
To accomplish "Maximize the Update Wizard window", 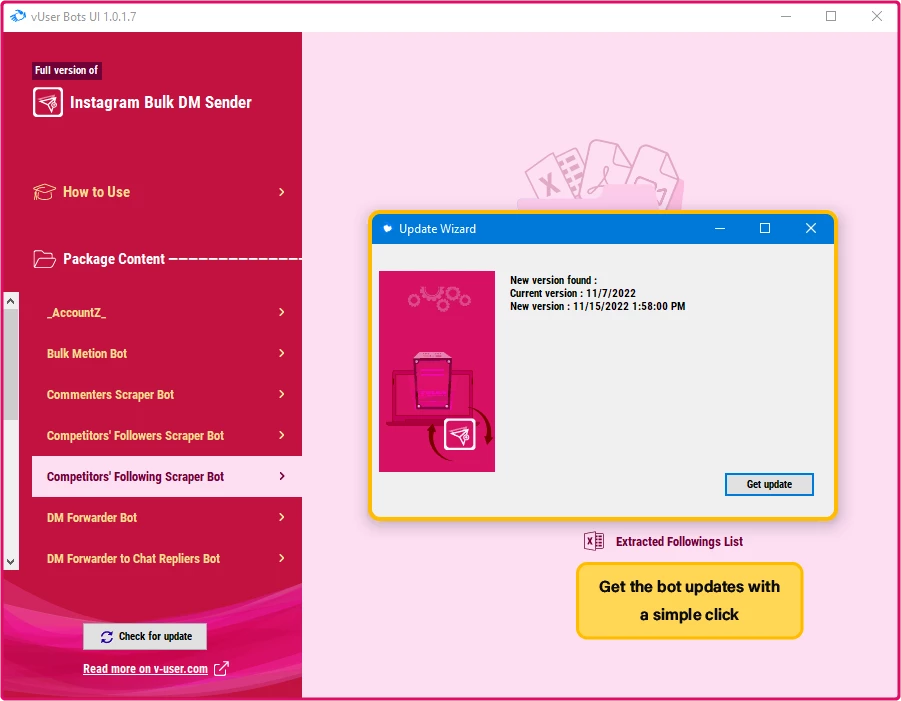I will (765, 228).
